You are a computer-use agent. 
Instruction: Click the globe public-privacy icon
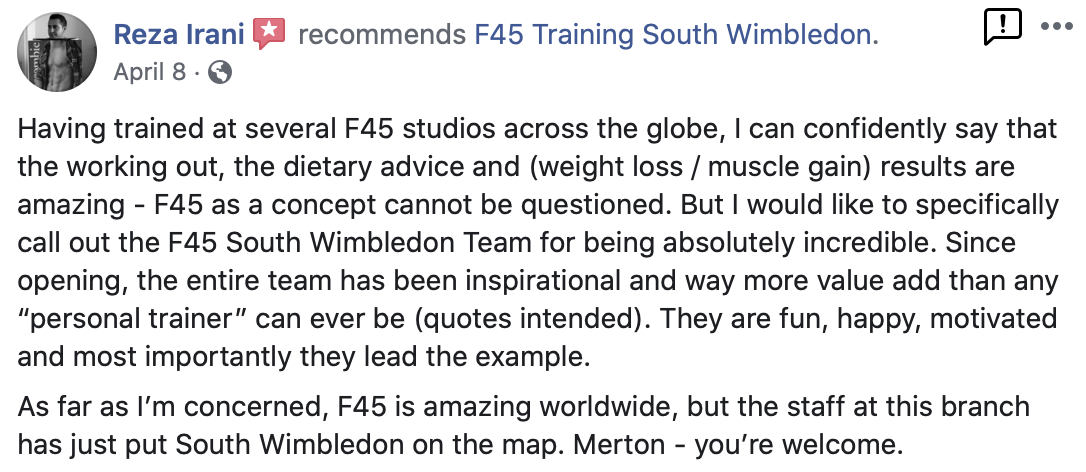[x=221, y=72]
